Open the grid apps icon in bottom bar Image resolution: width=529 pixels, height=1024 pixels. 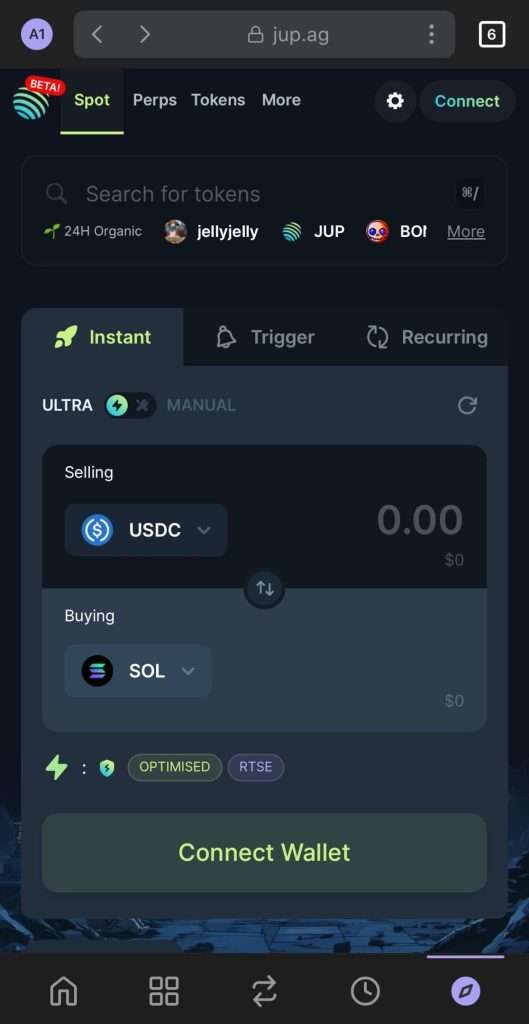pos(164,991)
